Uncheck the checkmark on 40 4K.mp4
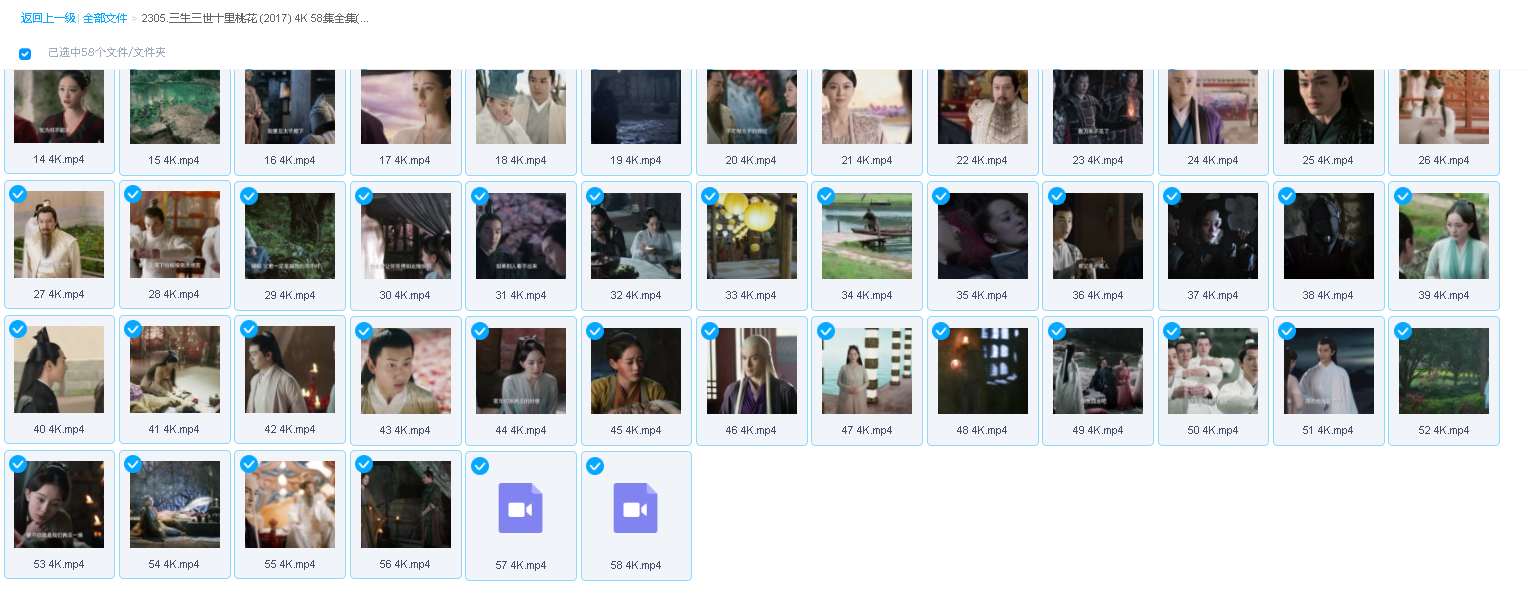Screen dimensions: 1528x608 18,330
